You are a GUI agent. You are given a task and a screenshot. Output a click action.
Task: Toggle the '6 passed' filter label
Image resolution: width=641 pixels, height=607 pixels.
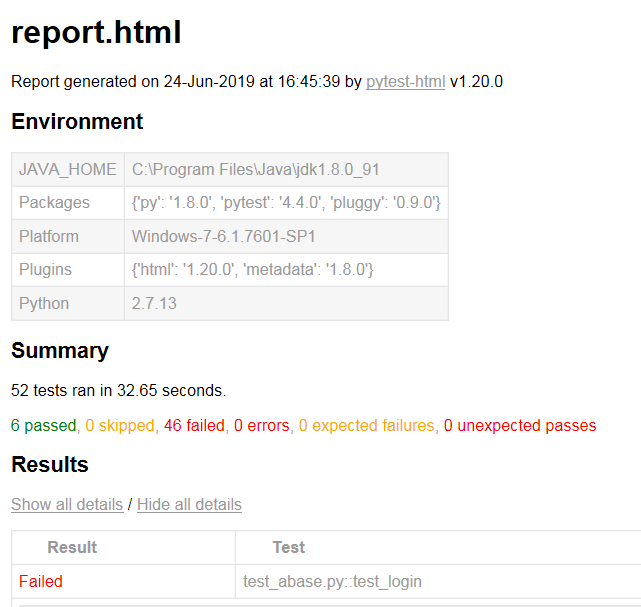click(x=43, y=426)
